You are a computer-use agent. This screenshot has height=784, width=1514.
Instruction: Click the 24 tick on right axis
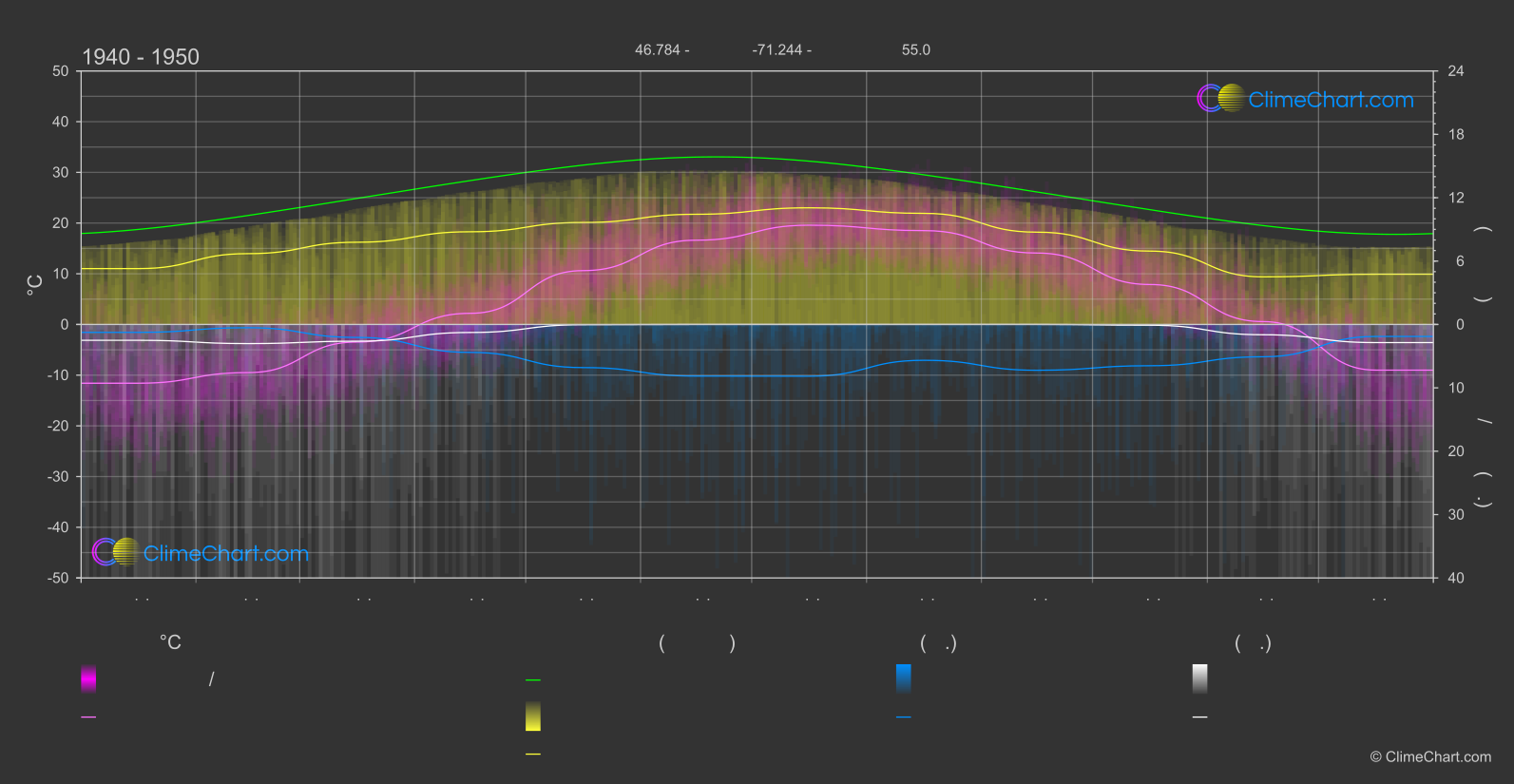(1456, 71)
